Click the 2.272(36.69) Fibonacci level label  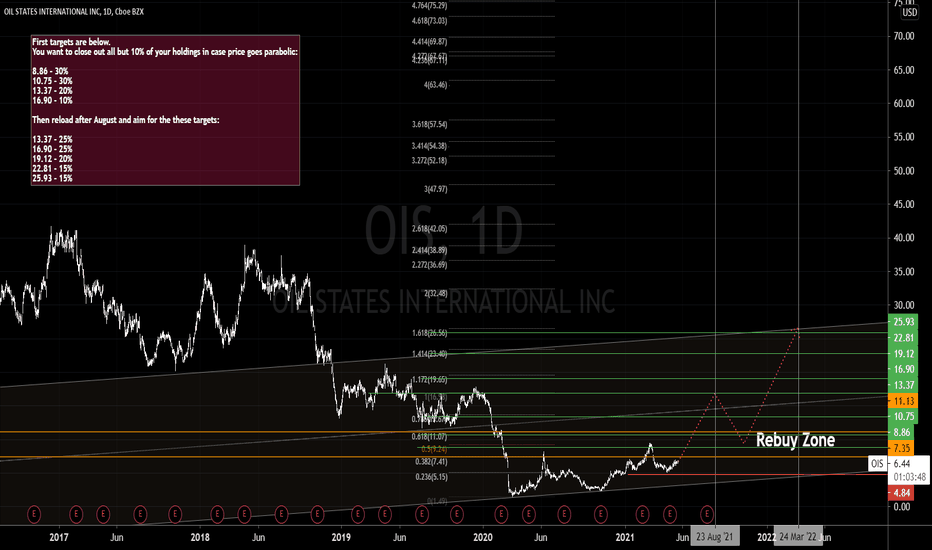[x=429, y=265]
